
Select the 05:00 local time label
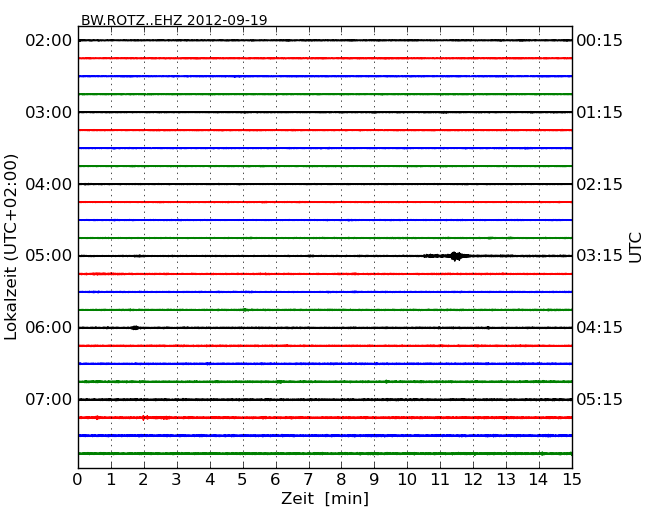(x=49, y=256)
